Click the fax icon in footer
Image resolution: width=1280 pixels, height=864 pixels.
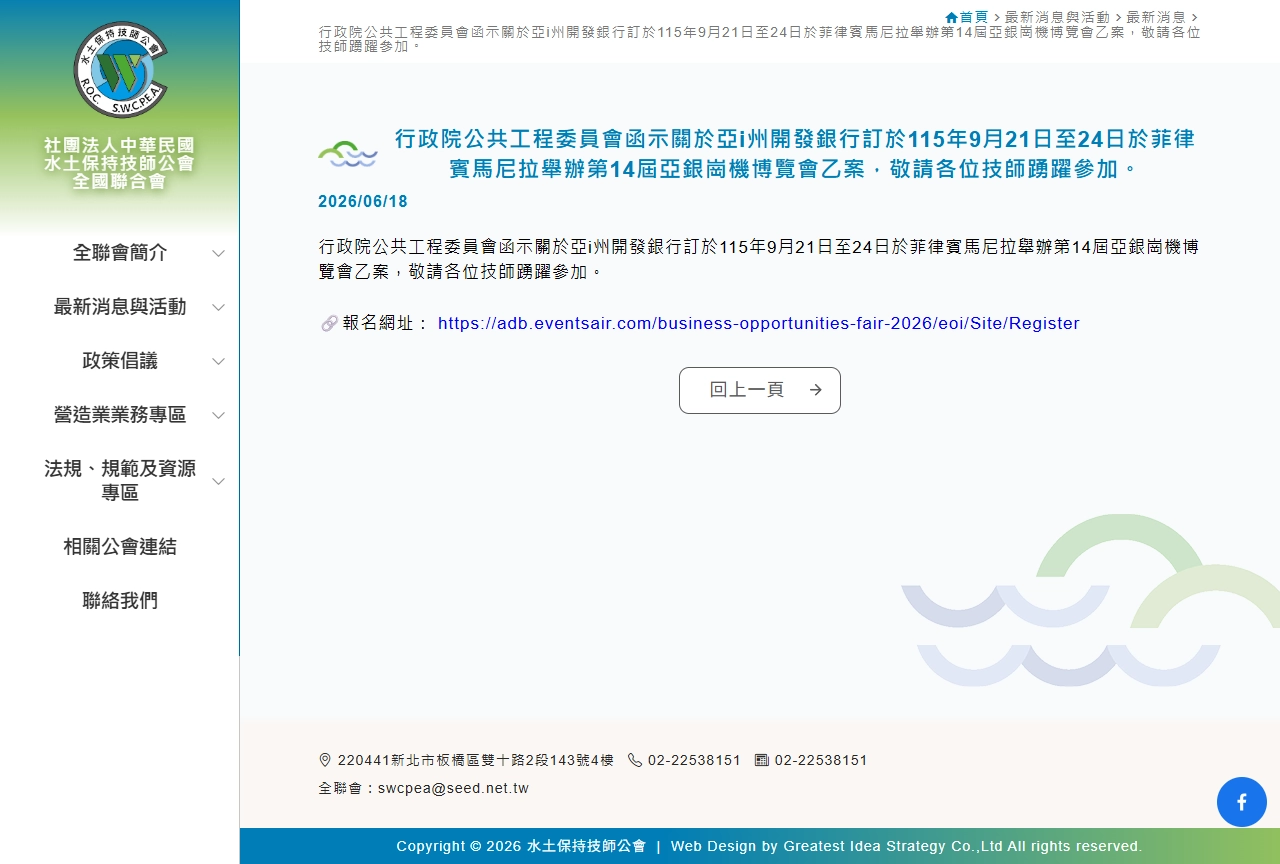(x=761, y=760)
